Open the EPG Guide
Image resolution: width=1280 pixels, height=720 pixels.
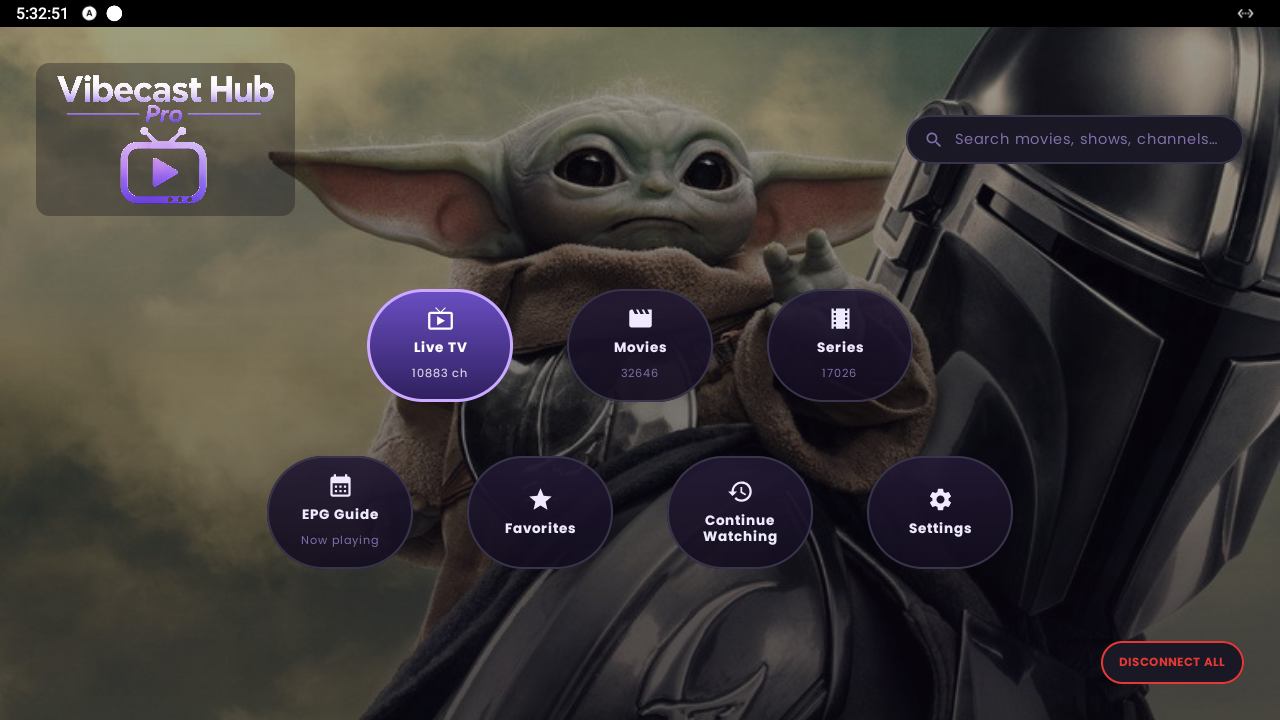click(340, 513)
